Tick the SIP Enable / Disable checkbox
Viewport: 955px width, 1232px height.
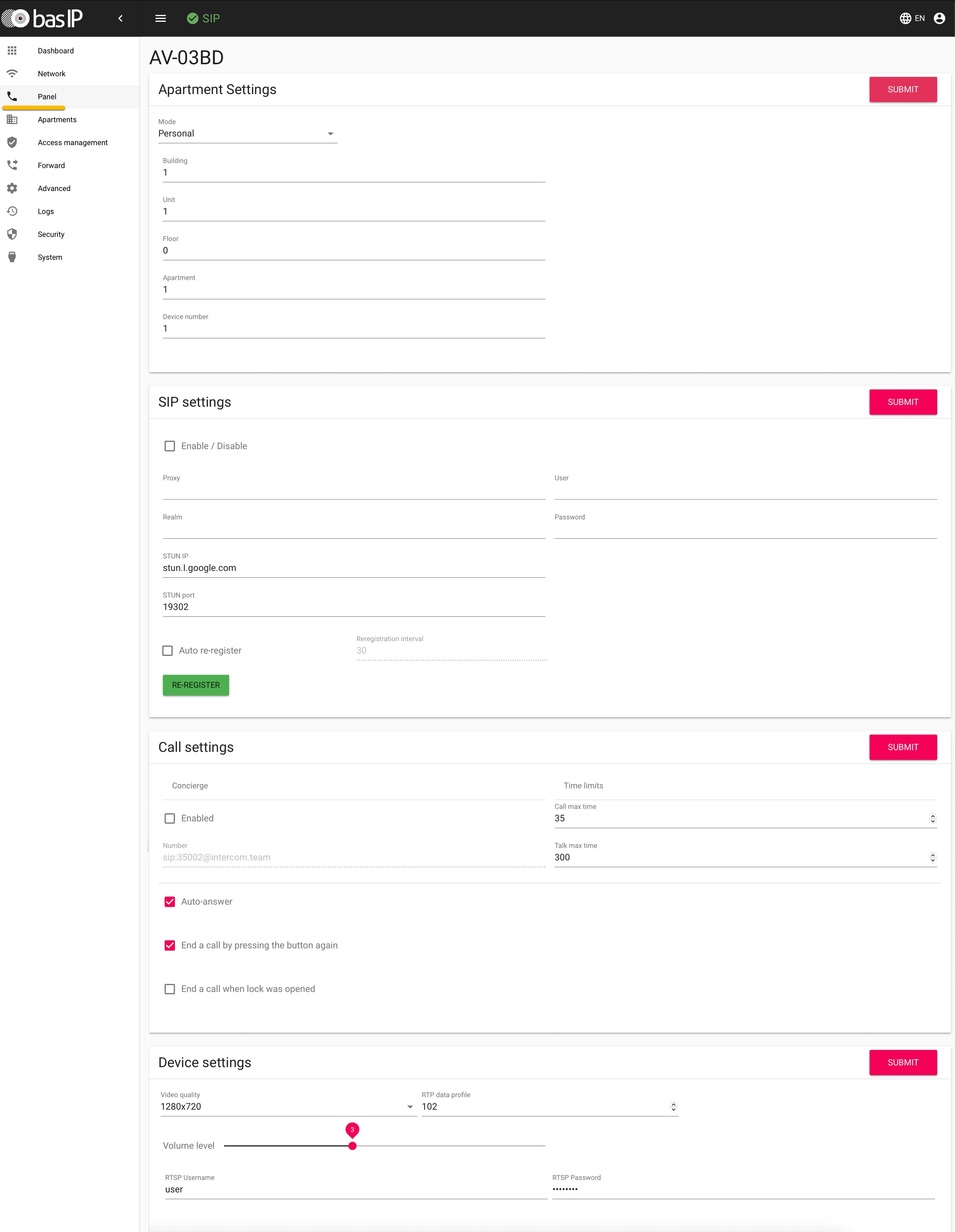(x=170, y=446)
